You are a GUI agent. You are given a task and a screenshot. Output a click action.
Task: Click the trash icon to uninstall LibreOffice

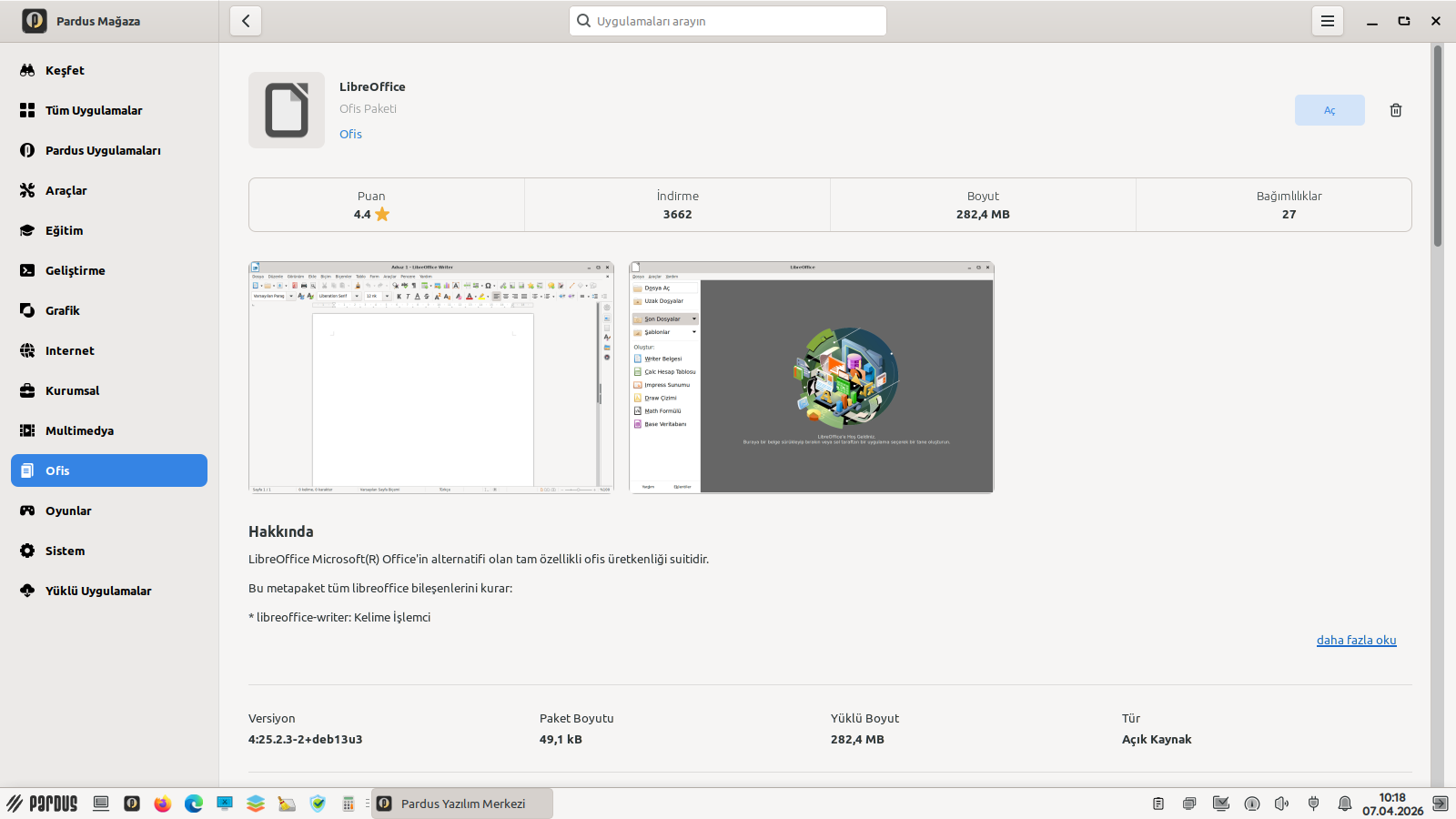[x=1395, y=110]
